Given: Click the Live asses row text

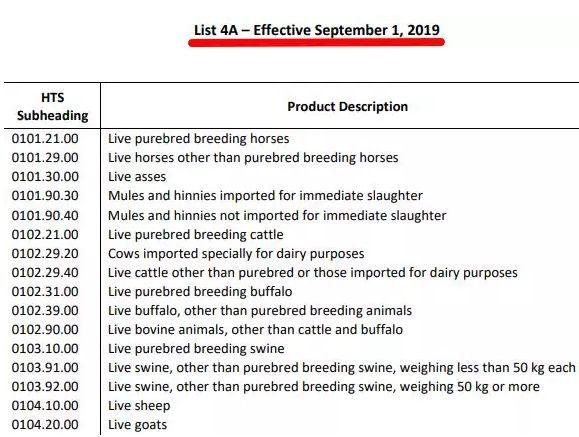Looking at the screenshot, I should point(137,177).
